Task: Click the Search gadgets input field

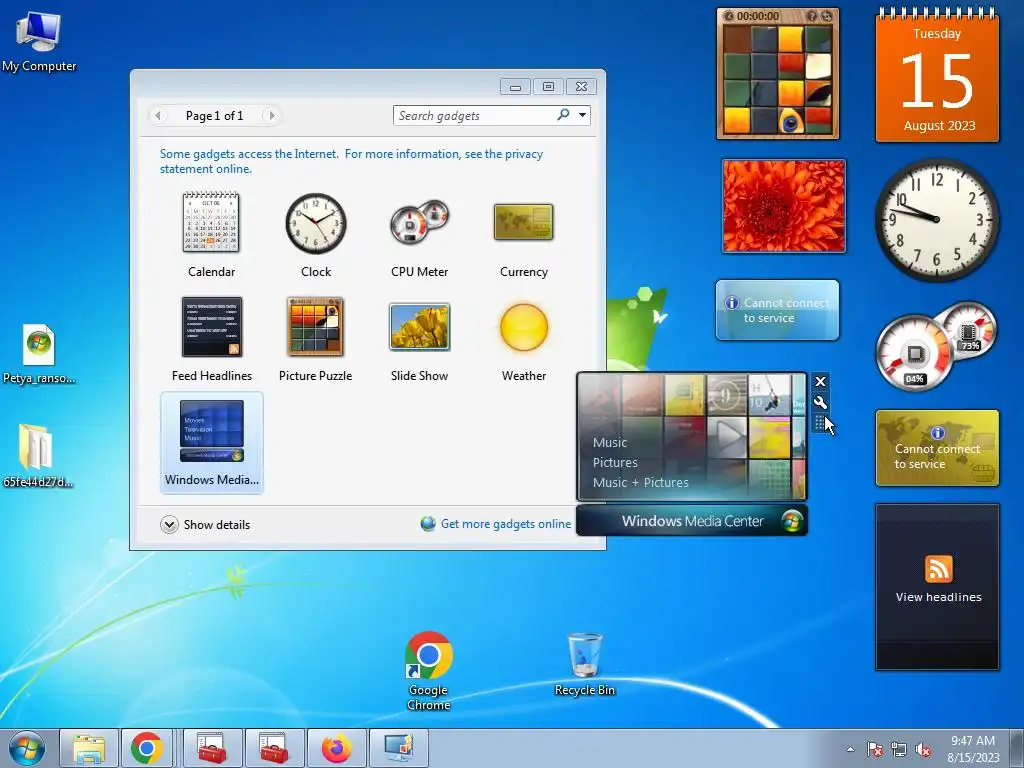Action: (x=473, y=116)
